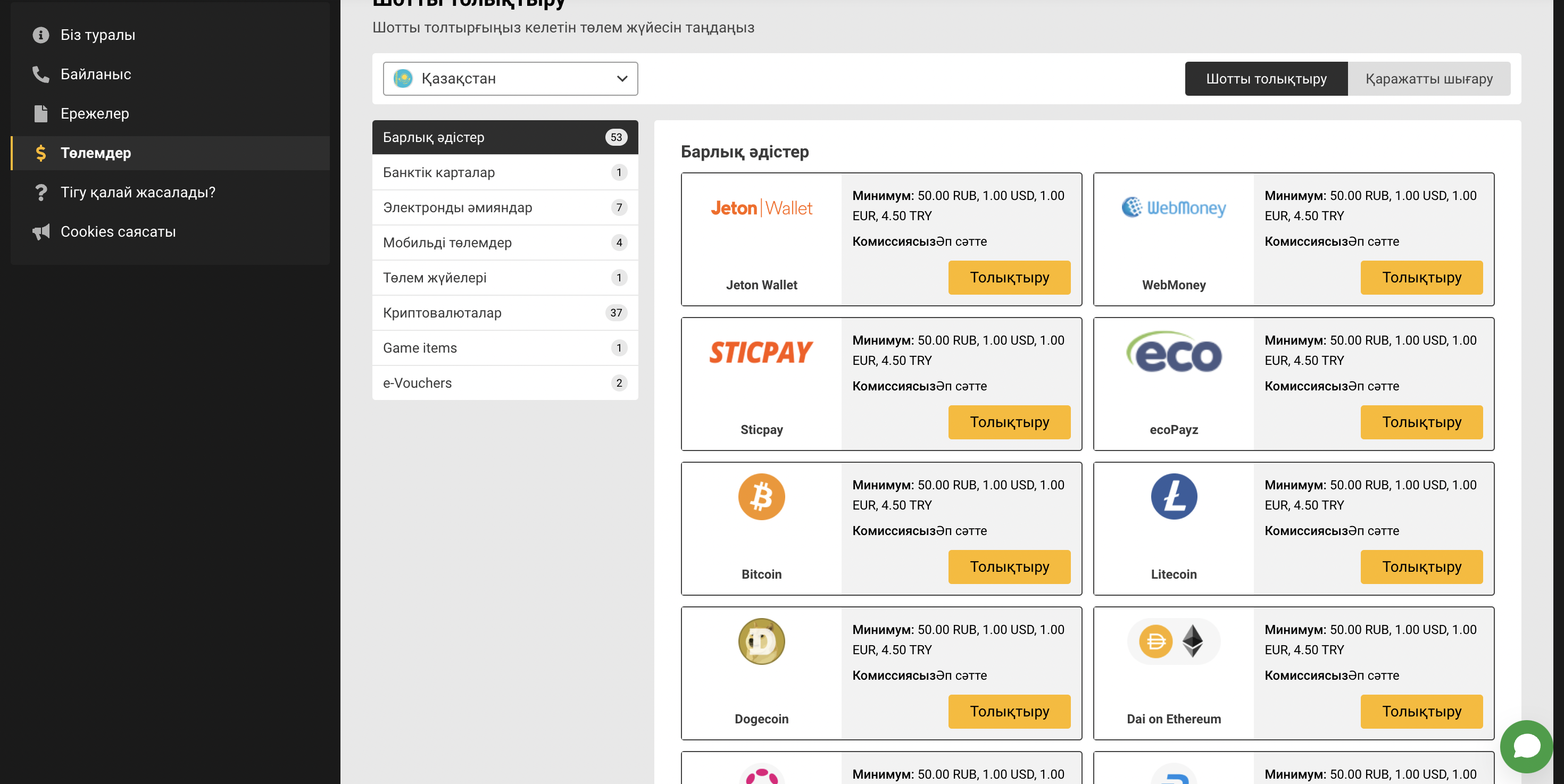Open the Cookies саясаты sidebar page
This screenshot has width=1564, height=784.
170,232
